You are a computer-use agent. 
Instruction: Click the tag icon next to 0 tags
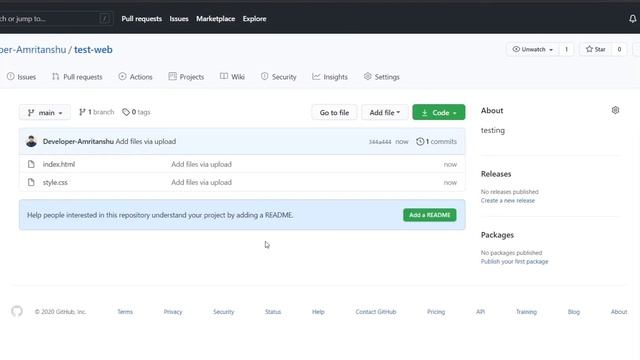[x=126, y=112]
